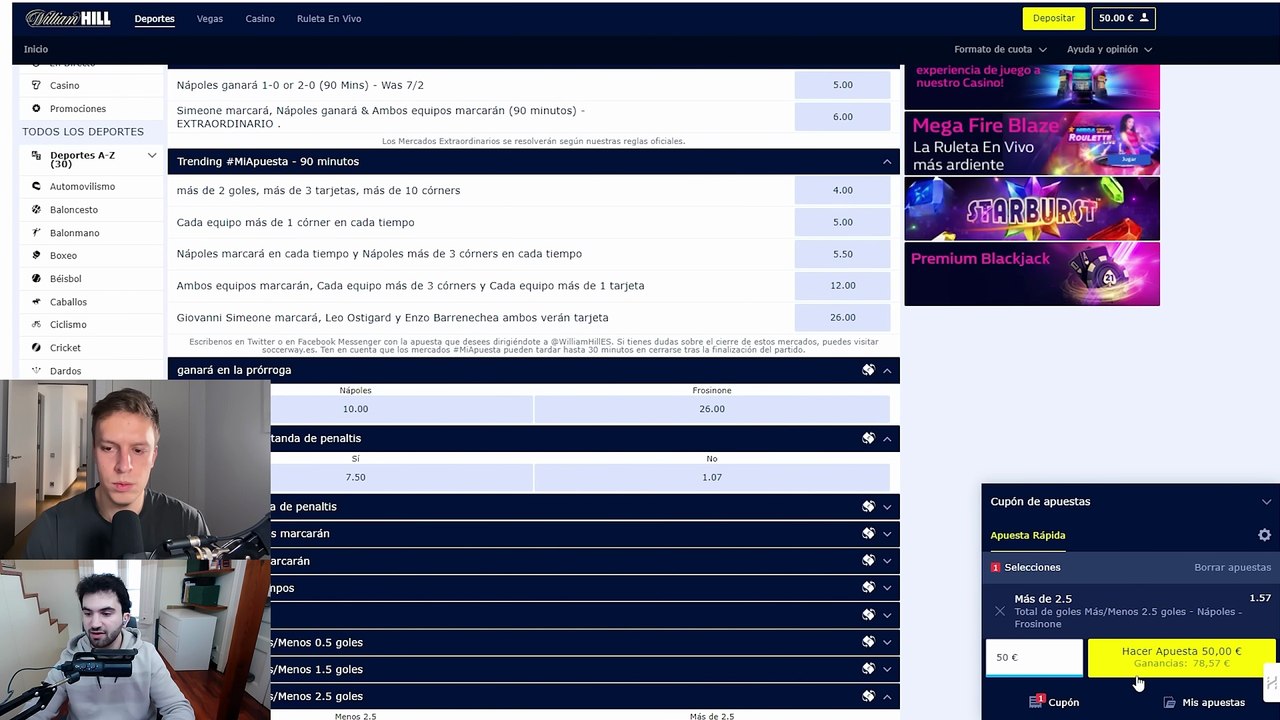
Task: Open the Formato de cuota dropdown
Action: [x=1000, y=49]
